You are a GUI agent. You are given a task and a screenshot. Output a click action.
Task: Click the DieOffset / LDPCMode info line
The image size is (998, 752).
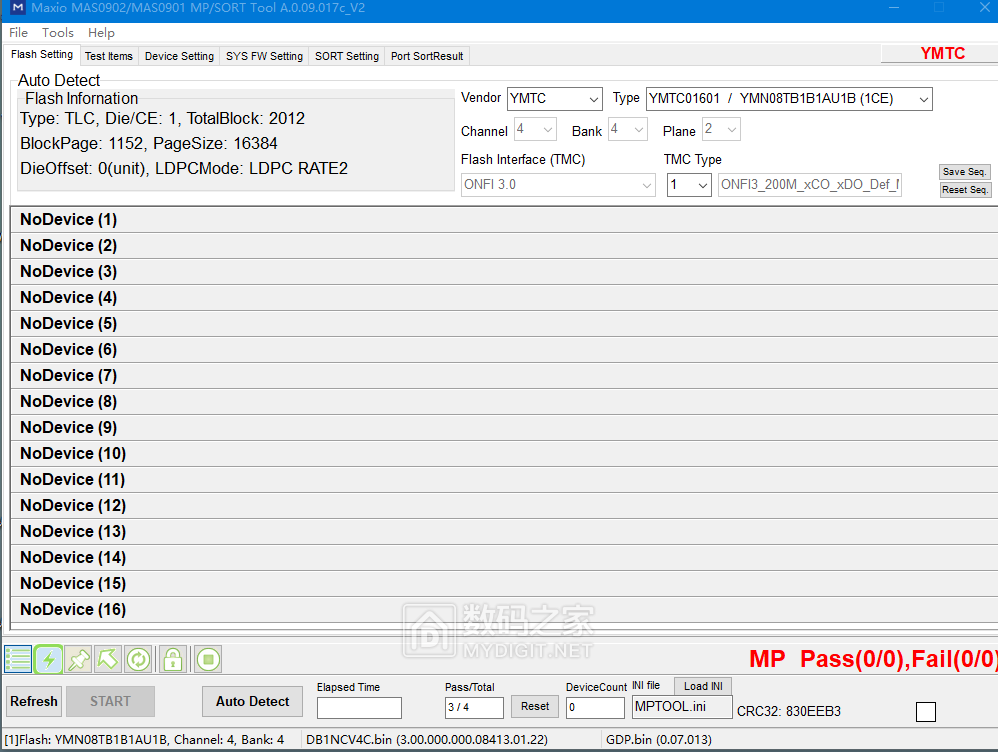click(184, 169)
